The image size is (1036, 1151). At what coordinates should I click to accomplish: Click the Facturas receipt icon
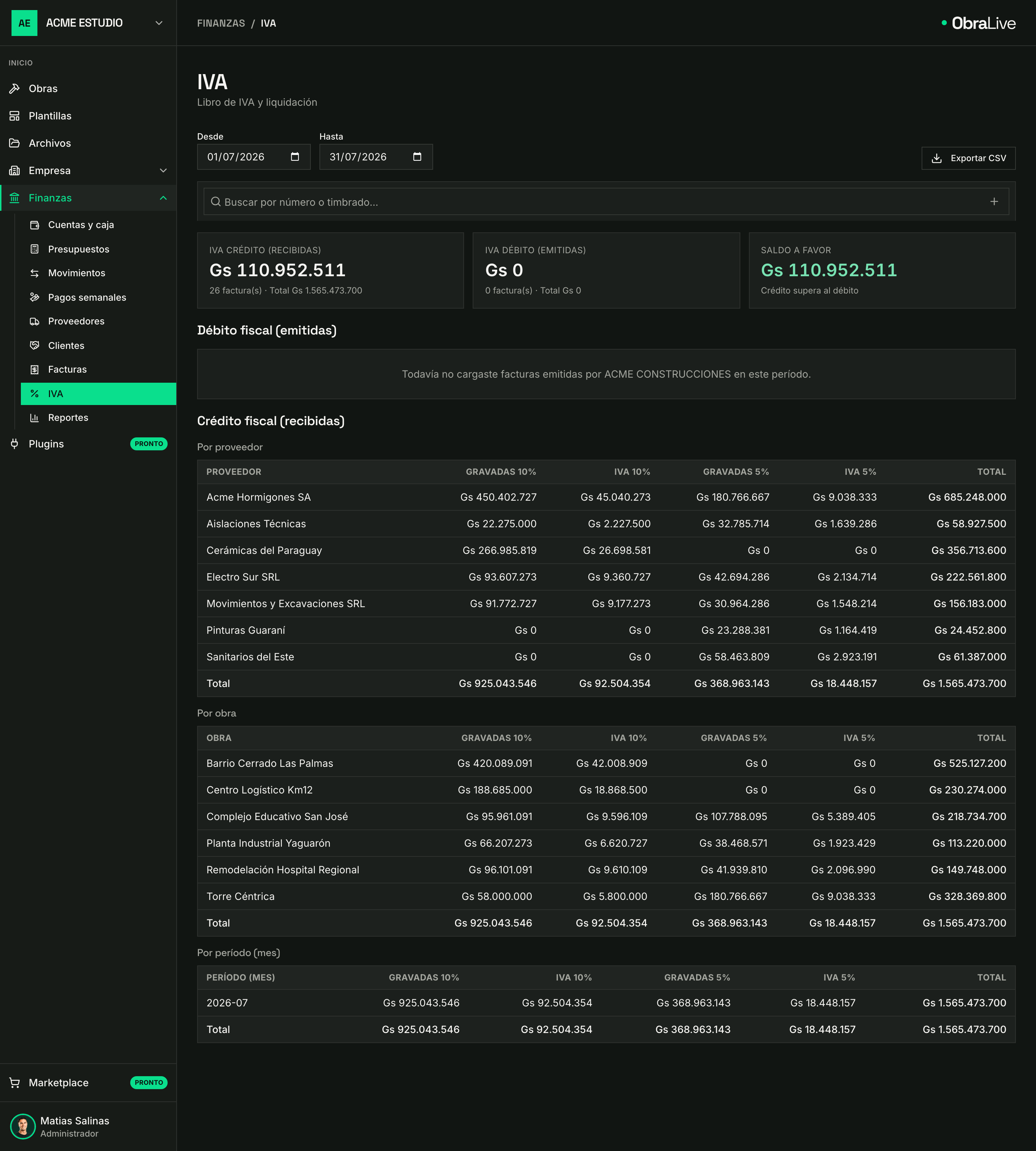click(x=35, y=369)
